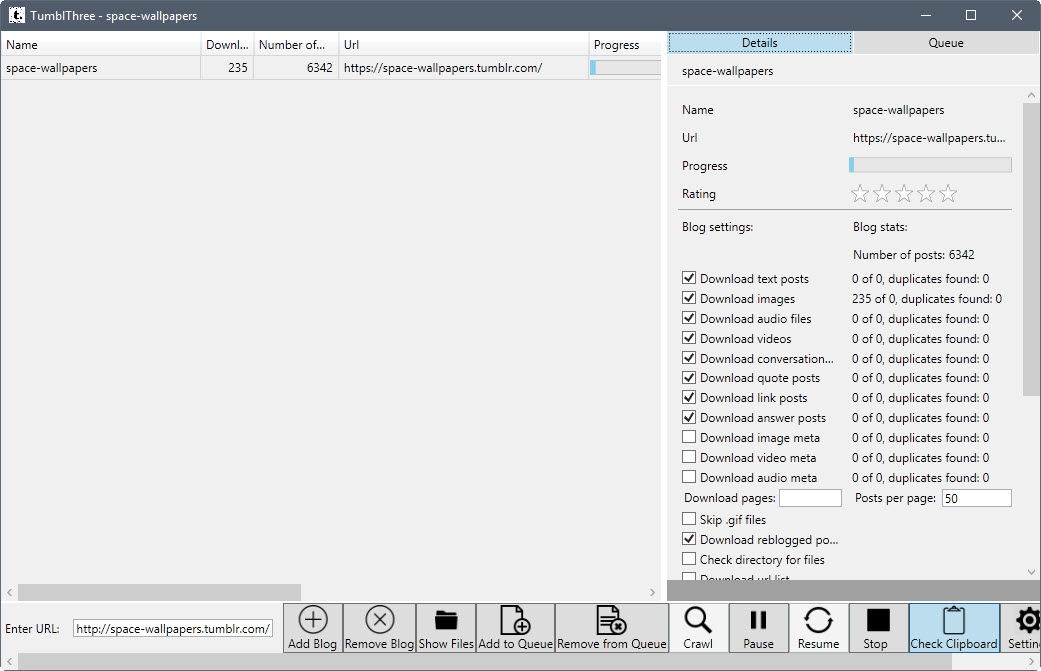Image resolution: width=1041 pixels, height=671 pixels.
Task: Stop the crawl with Stop icon
Action: [878, 620]
